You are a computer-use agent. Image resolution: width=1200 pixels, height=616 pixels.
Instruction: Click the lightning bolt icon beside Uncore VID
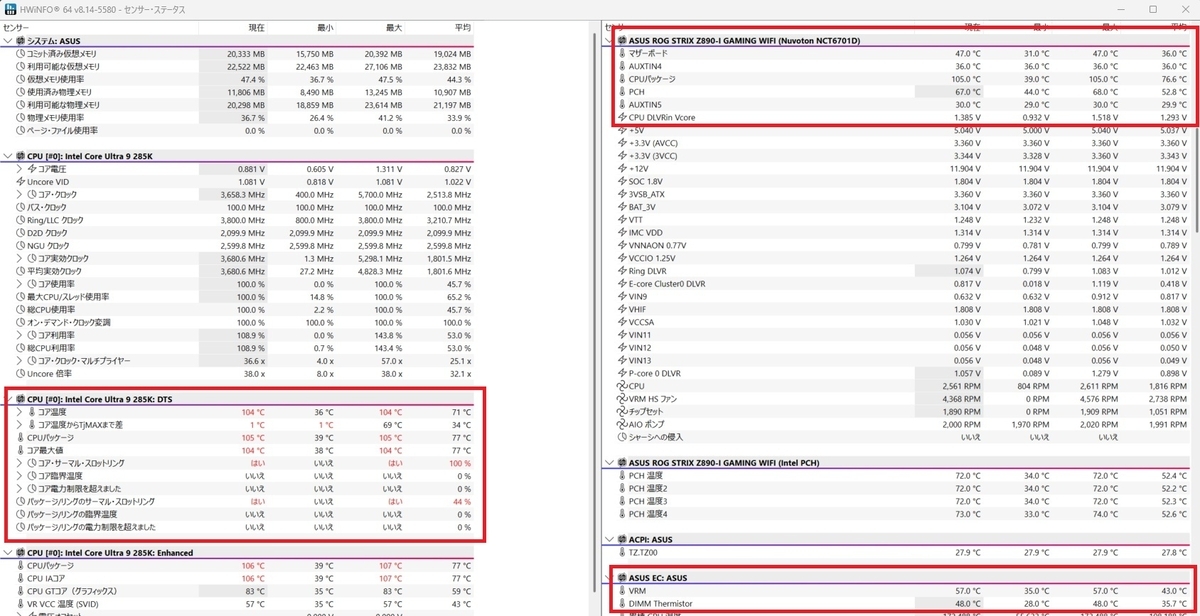[20, 182]
